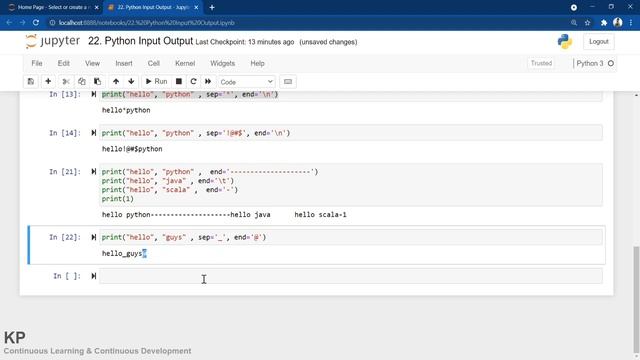Click the Last Checkpoint 13 minutes ago text
This screenshot has width=640, height=360.
coord(244,42)
